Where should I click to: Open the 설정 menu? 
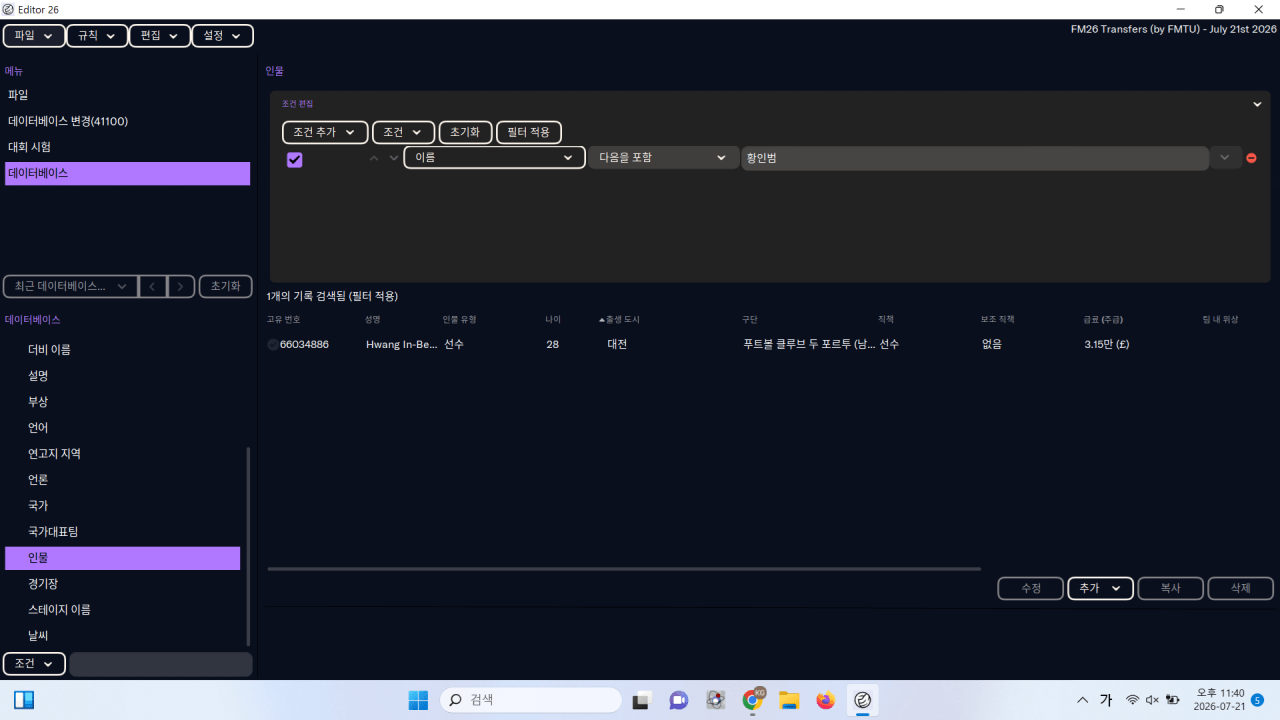point(222,35)
